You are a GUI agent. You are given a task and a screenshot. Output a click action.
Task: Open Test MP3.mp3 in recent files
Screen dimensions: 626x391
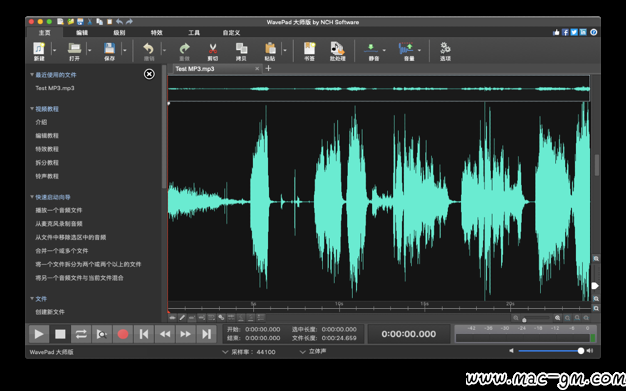click(x=55, y=88)
